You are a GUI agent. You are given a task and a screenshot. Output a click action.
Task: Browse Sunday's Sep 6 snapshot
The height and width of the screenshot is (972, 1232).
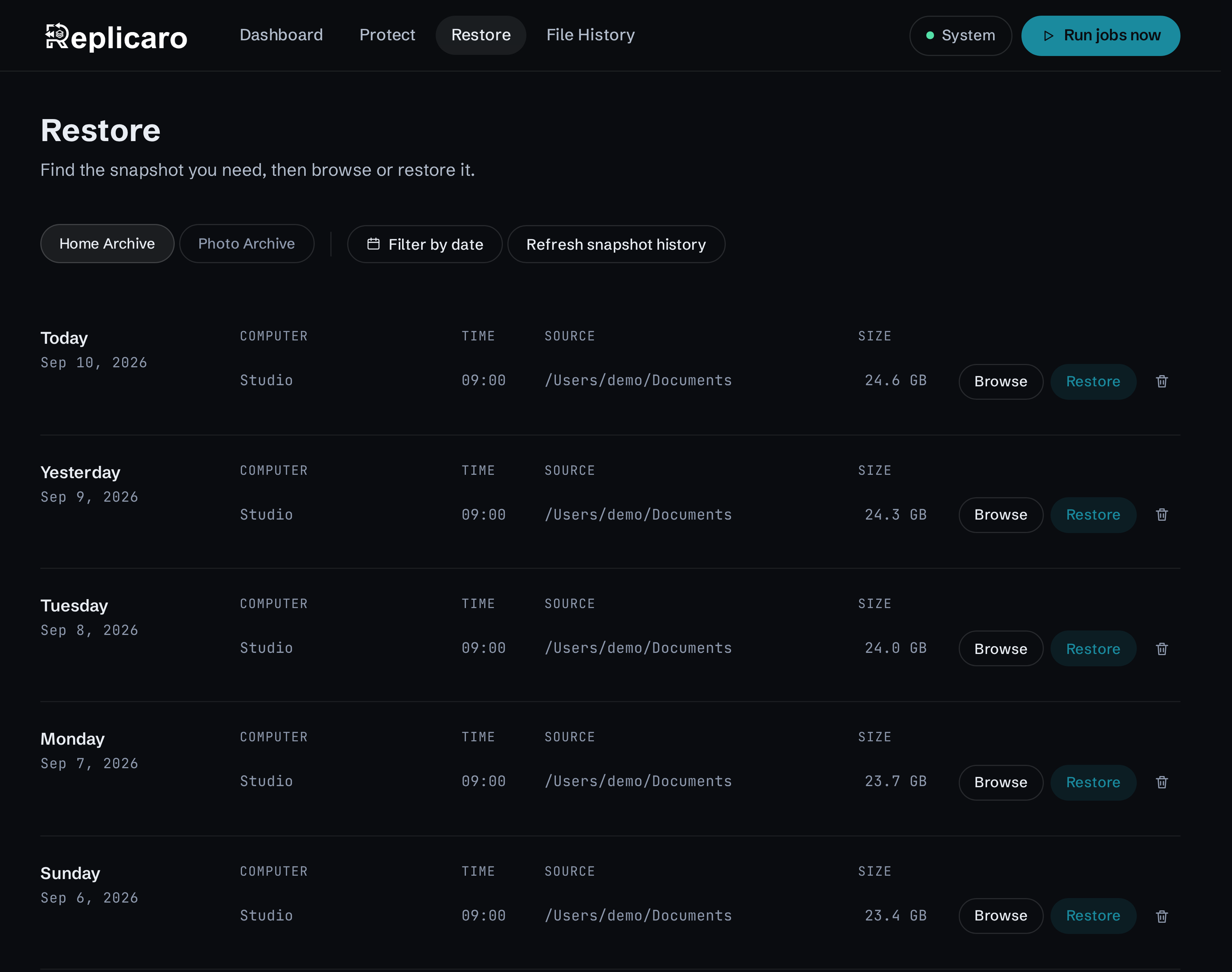point(1001,916)
